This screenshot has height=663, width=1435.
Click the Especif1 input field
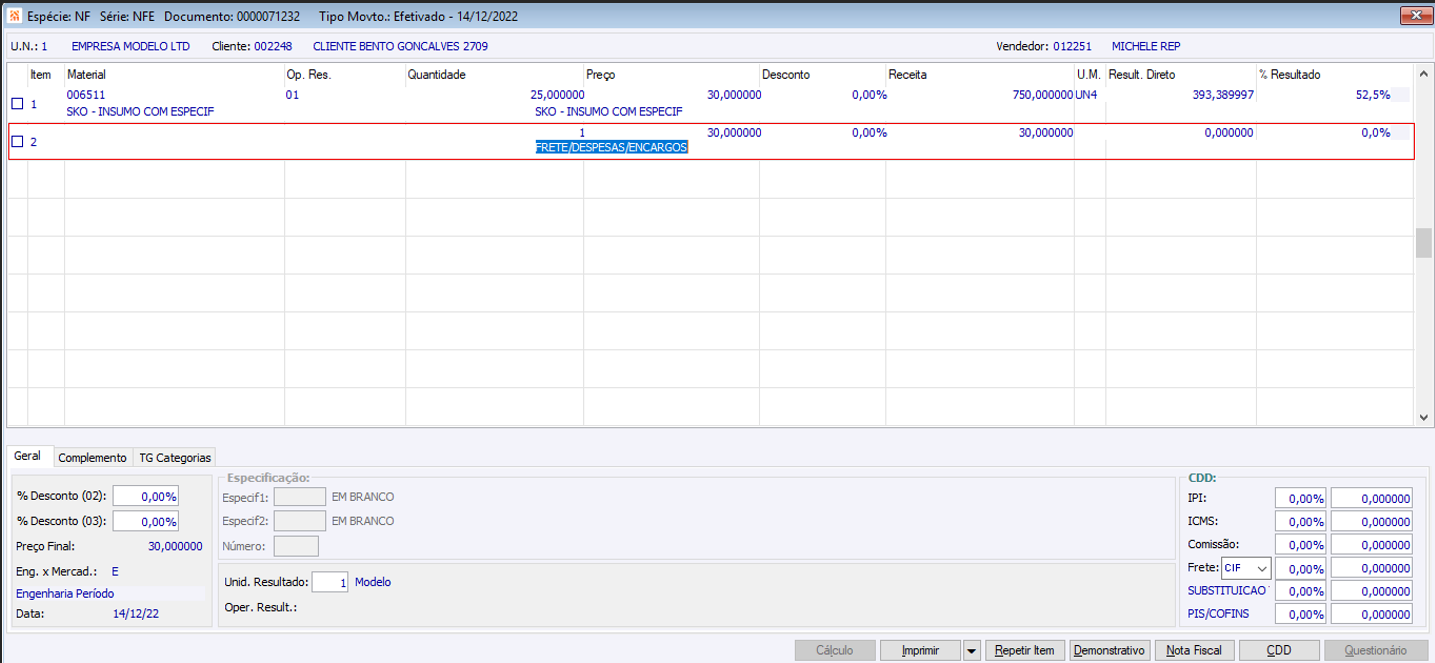pyautogui.click(x=299, y=497)
